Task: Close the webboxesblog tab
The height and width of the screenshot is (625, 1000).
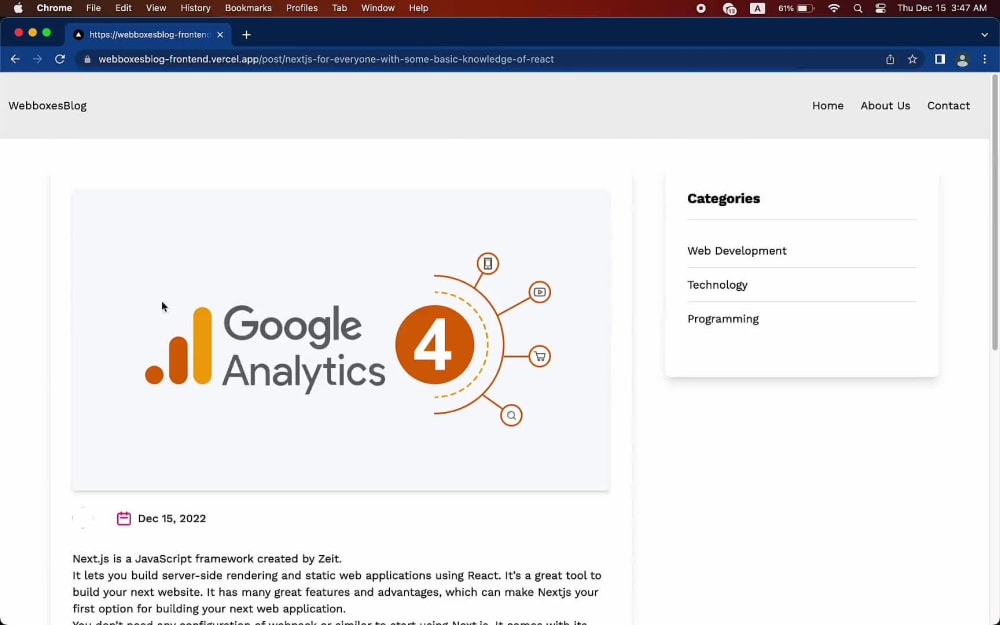Action: tap(220, 34)
